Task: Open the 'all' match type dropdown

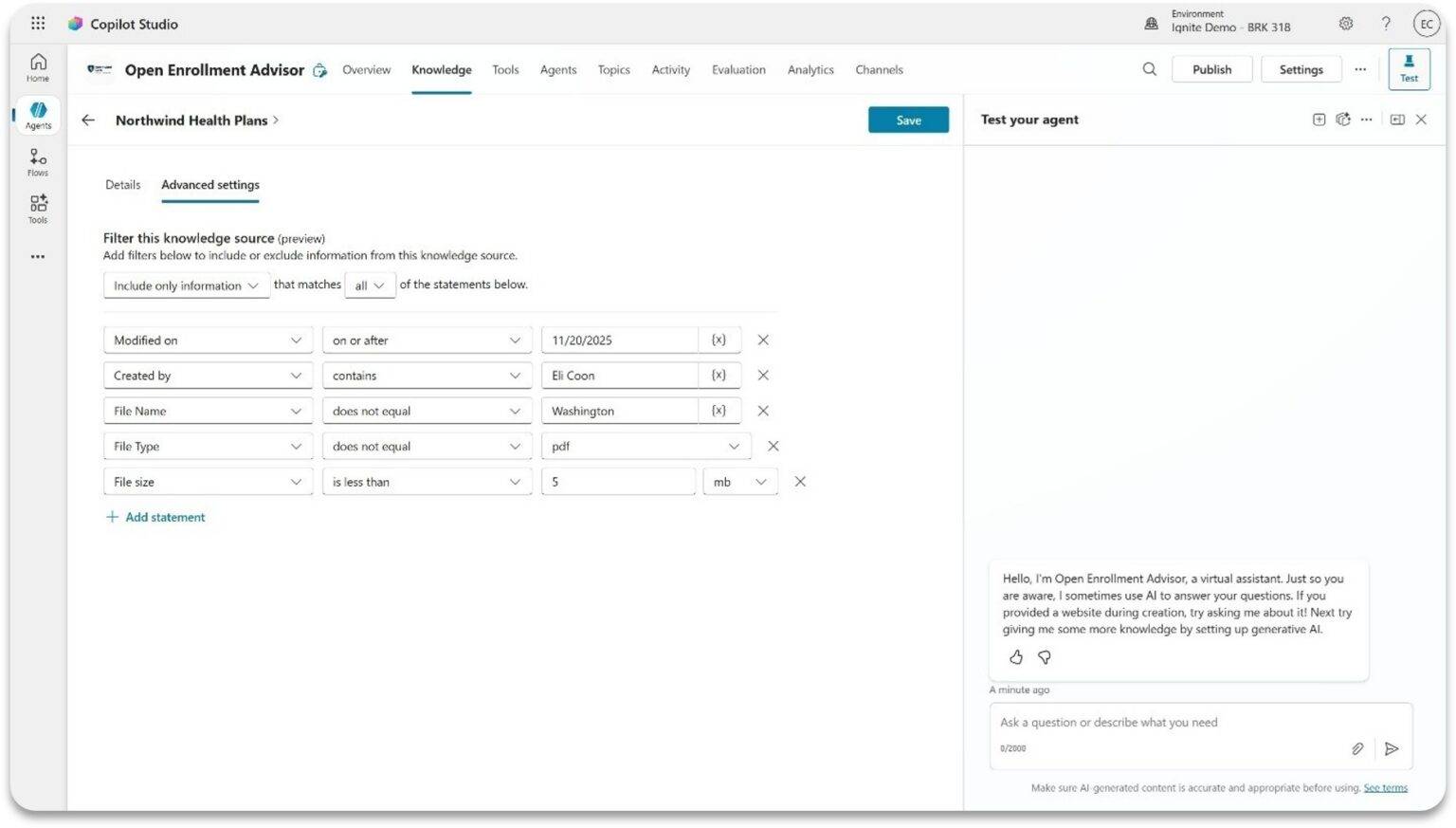Action: (x=370, y=285)
